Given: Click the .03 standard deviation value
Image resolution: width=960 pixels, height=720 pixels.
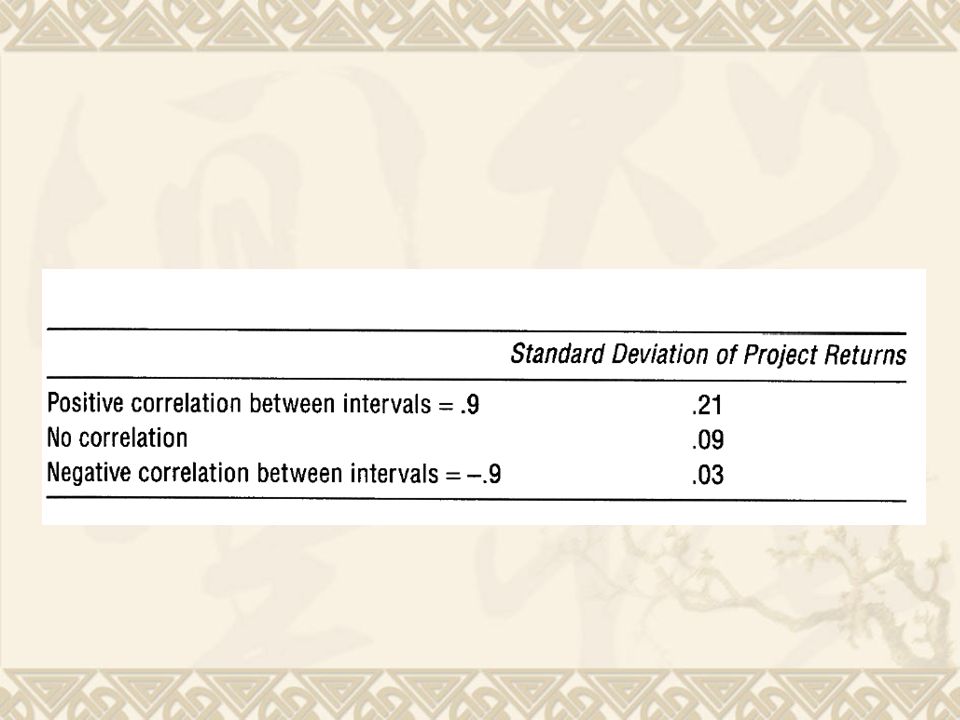Looking at the screenshot, I should click(x=707, y=475).
